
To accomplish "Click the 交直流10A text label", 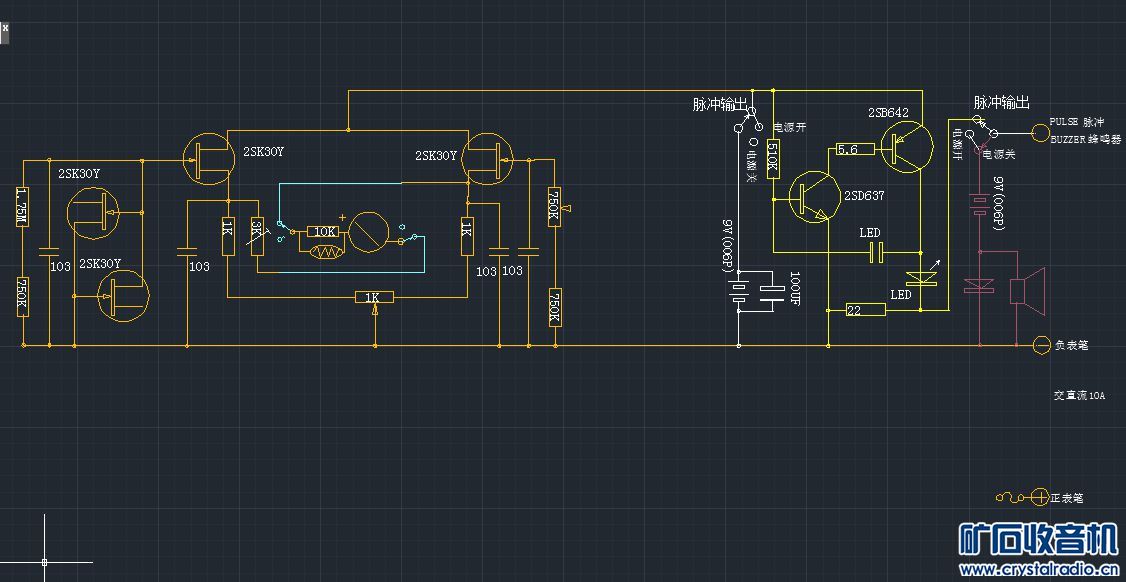I will click(x=1079, y=396).
